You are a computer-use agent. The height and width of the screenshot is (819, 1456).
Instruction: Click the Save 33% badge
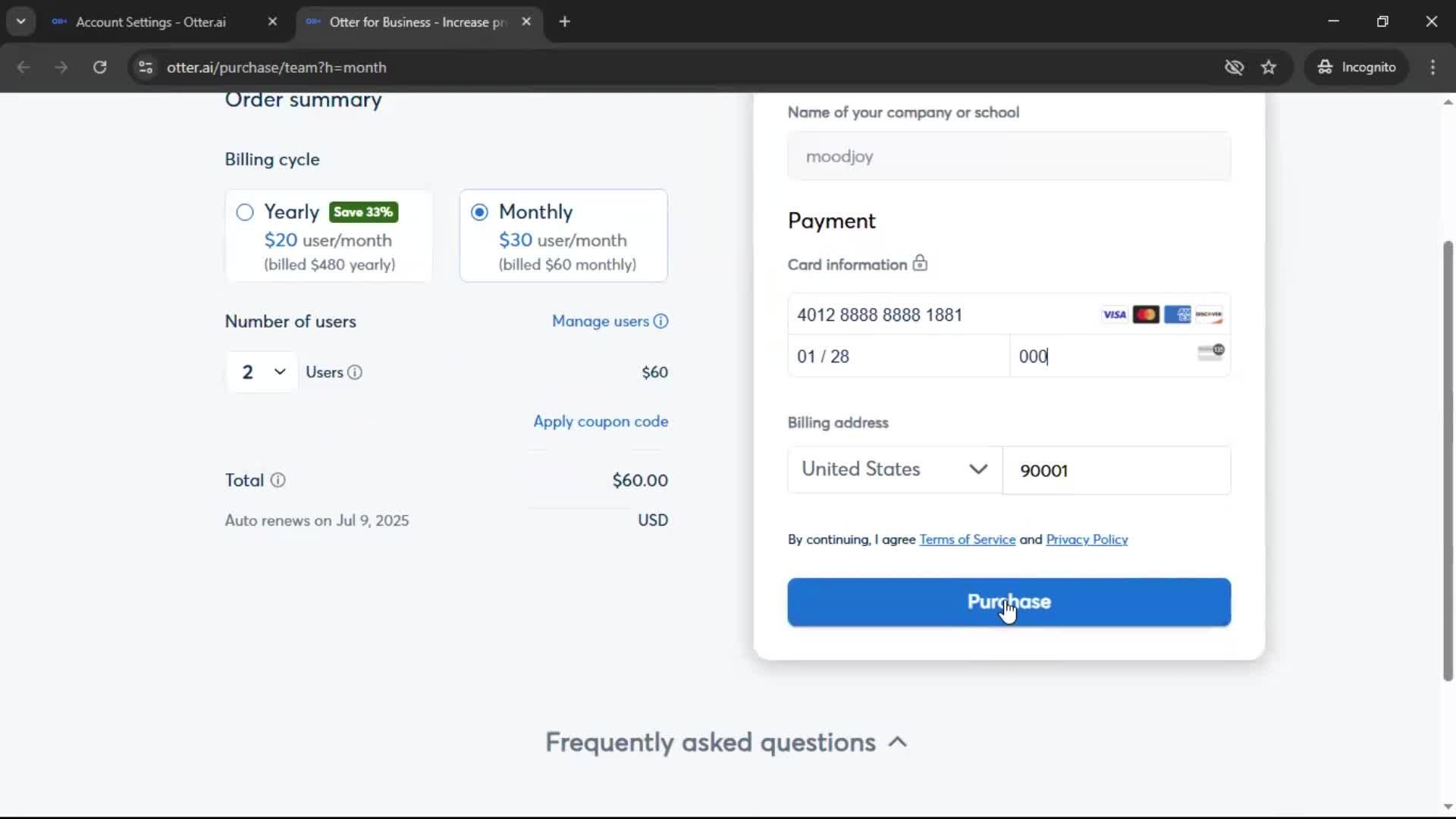pyautogui.click(x=364, y=212)
